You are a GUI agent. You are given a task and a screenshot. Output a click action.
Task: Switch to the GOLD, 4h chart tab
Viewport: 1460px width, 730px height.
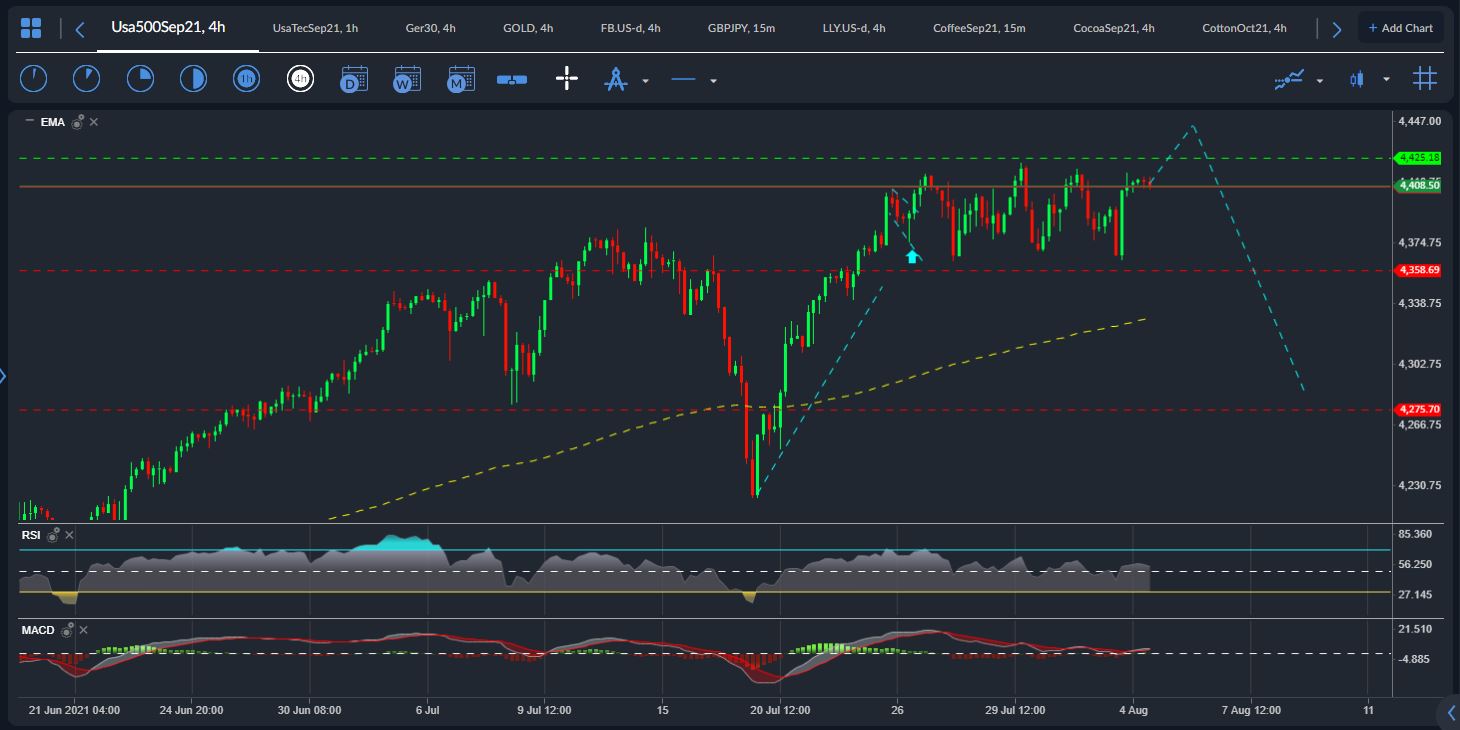(x=528, y=28)
